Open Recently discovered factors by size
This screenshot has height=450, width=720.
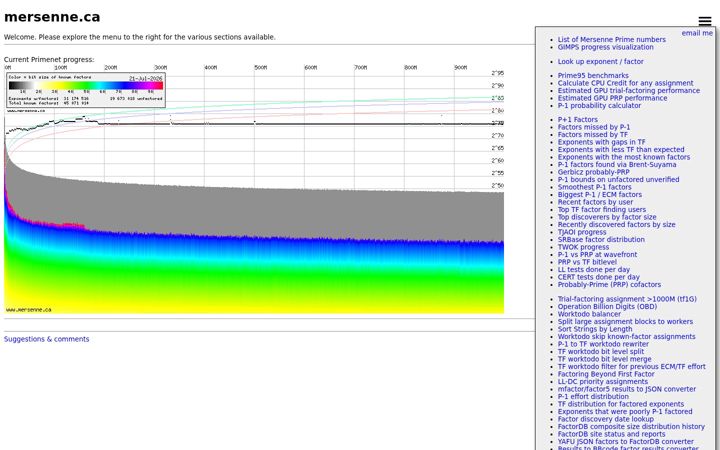click(617, 225)
